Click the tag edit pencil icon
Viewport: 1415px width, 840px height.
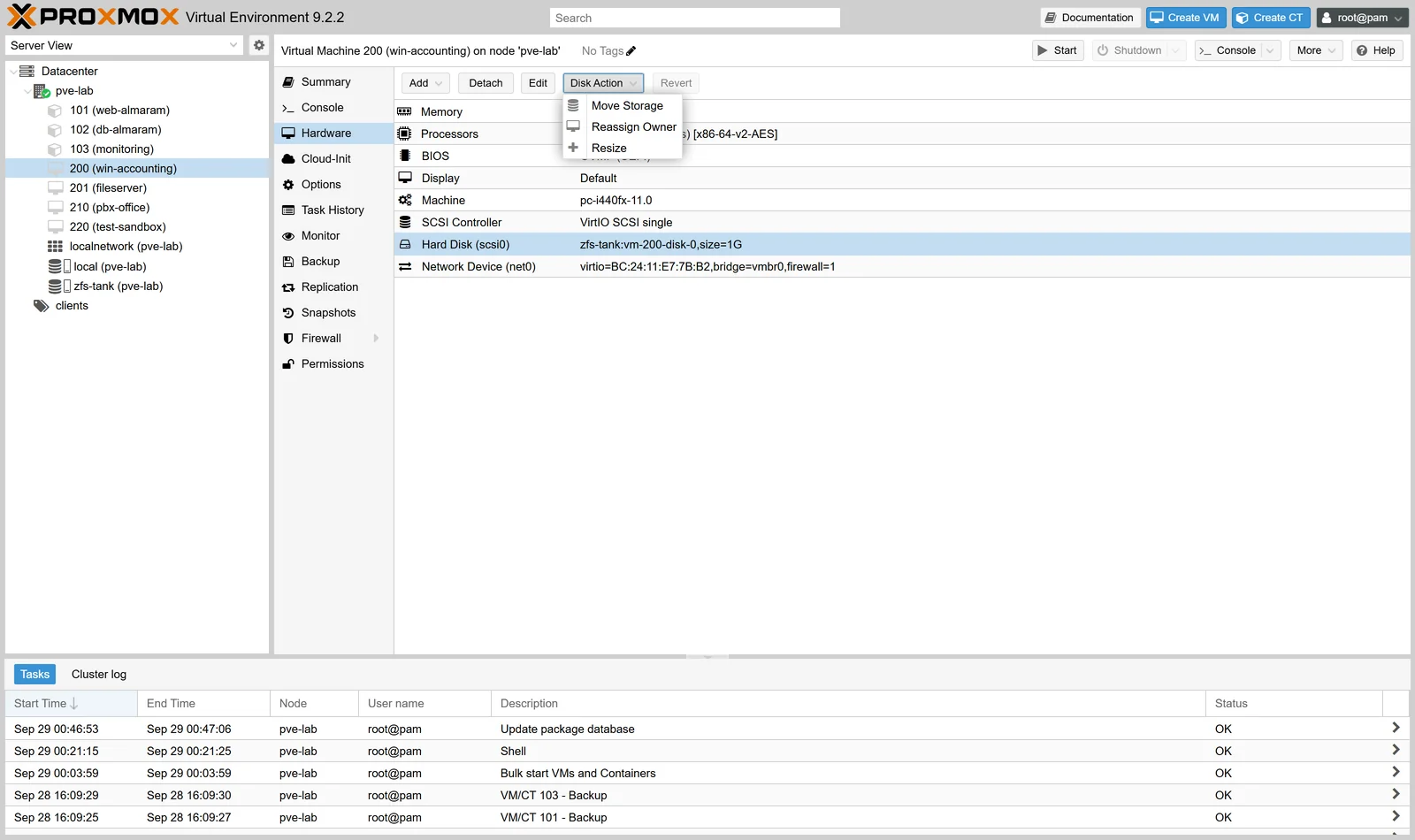[x=631, y=50]
